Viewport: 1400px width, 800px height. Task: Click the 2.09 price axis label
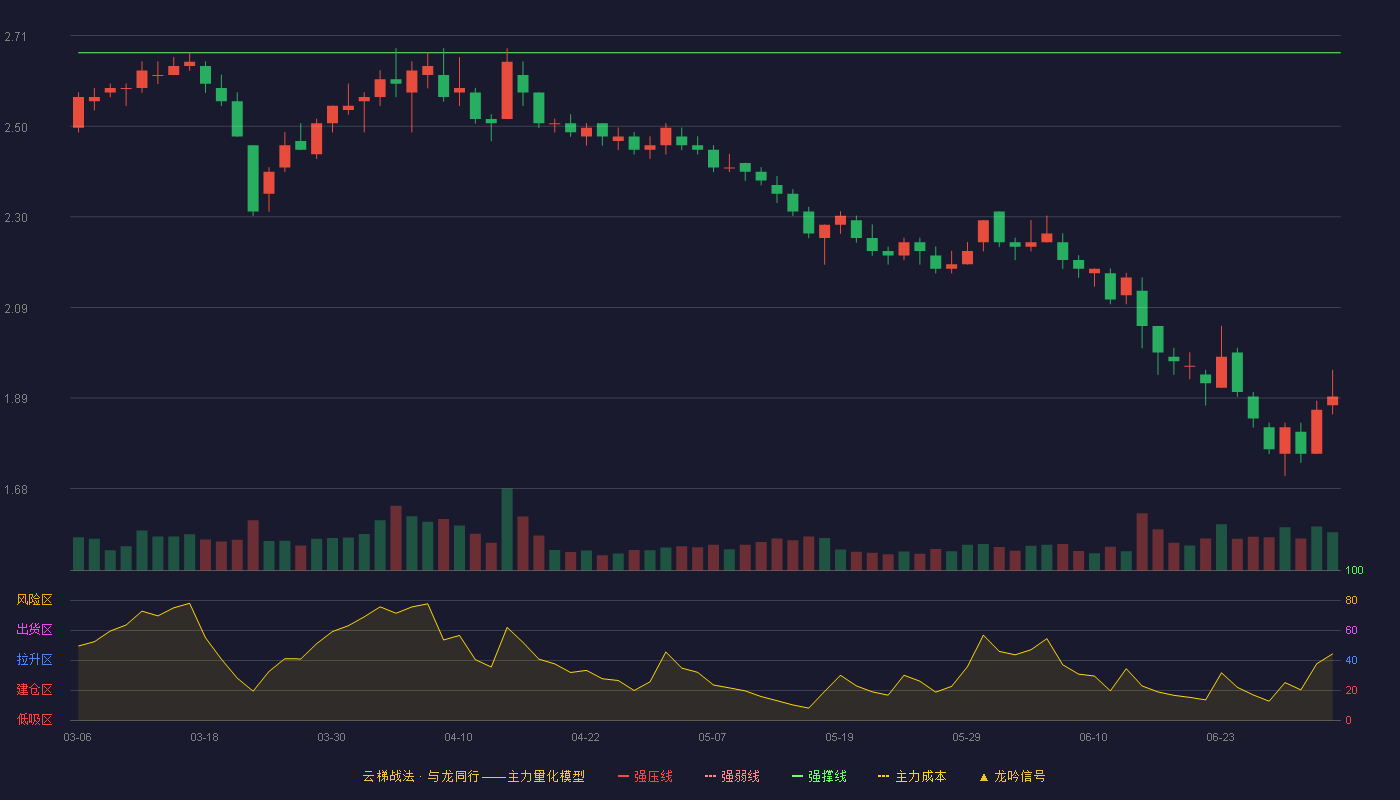point(16,309)
